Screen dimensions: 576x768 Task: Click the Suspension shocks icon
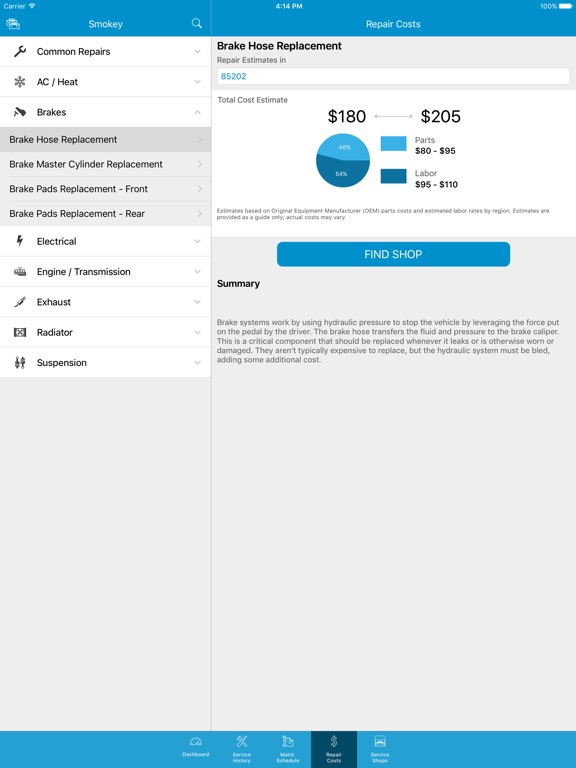pos(20,362)
